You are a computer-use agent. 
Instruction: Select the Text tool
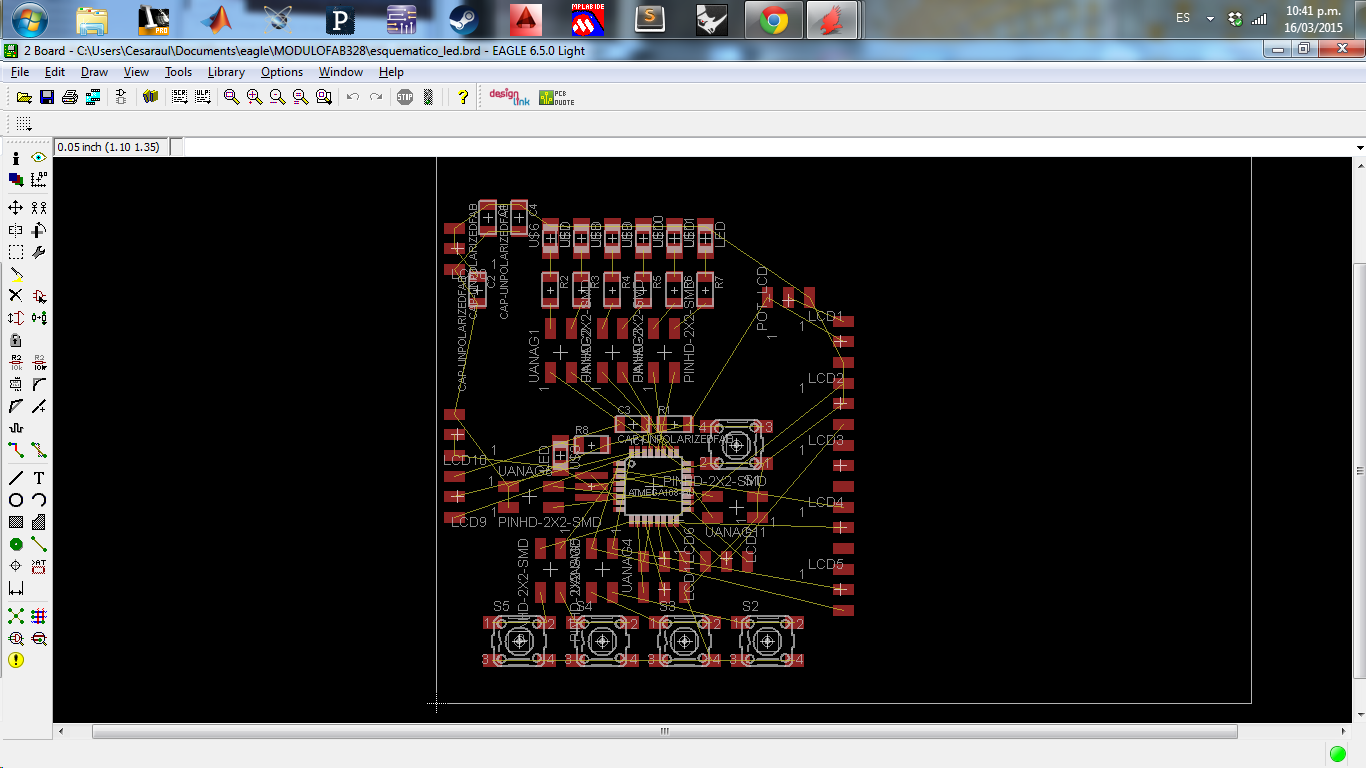coord(39,478)
